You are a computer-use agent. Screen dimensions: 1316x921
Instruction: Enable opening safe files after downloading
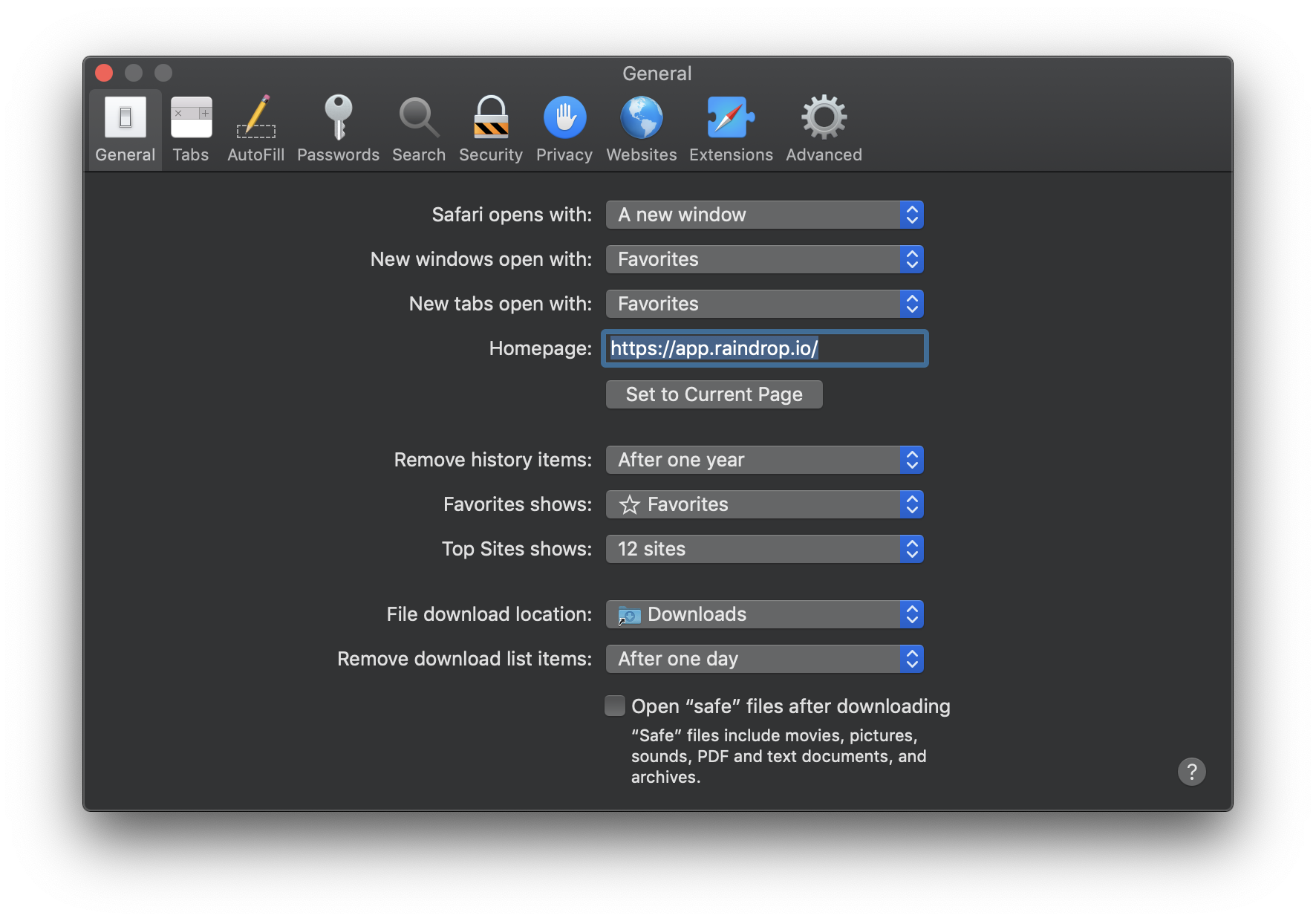pos(614,706)
